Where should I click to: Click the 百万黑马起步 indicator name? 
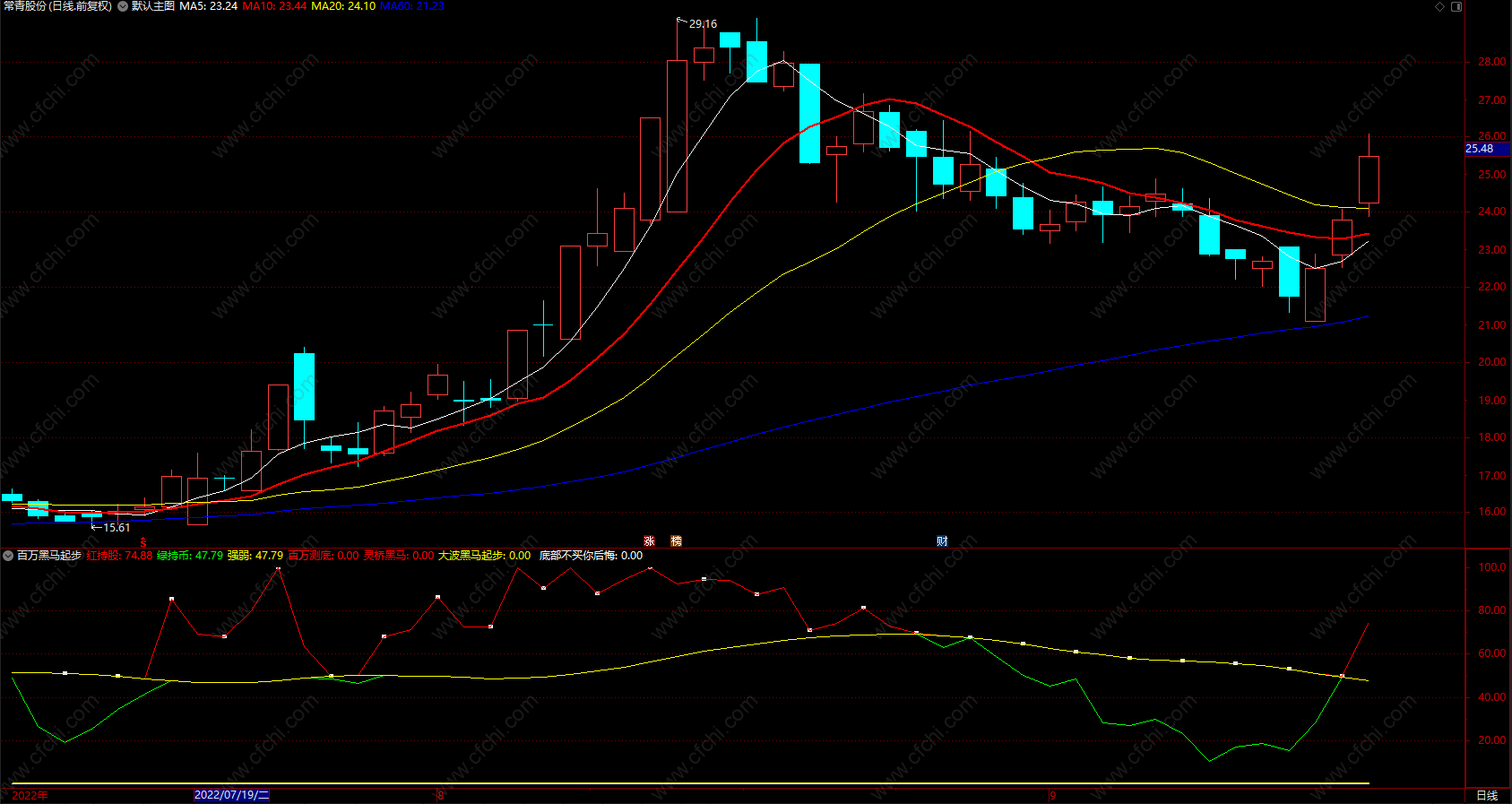(x=49, y=556)
